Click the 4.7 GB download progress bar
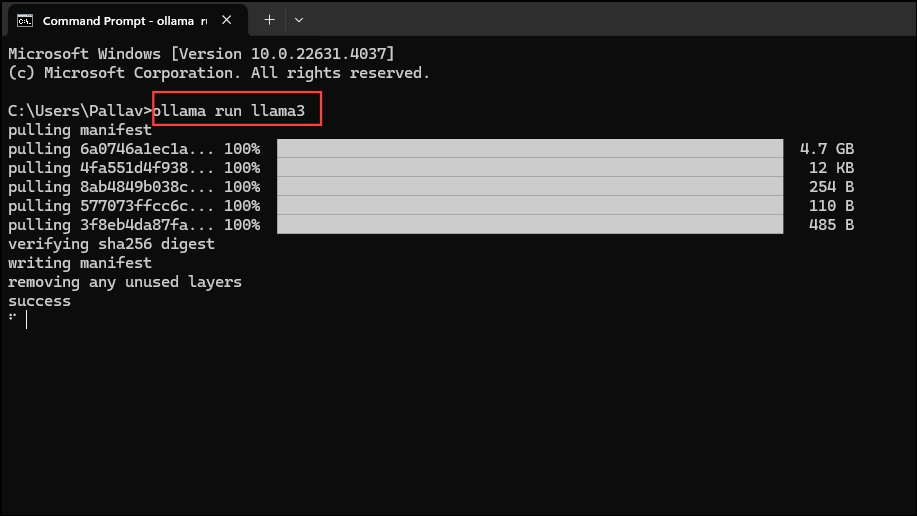Viewport: 917px width, 516px height. coord(530,149)
